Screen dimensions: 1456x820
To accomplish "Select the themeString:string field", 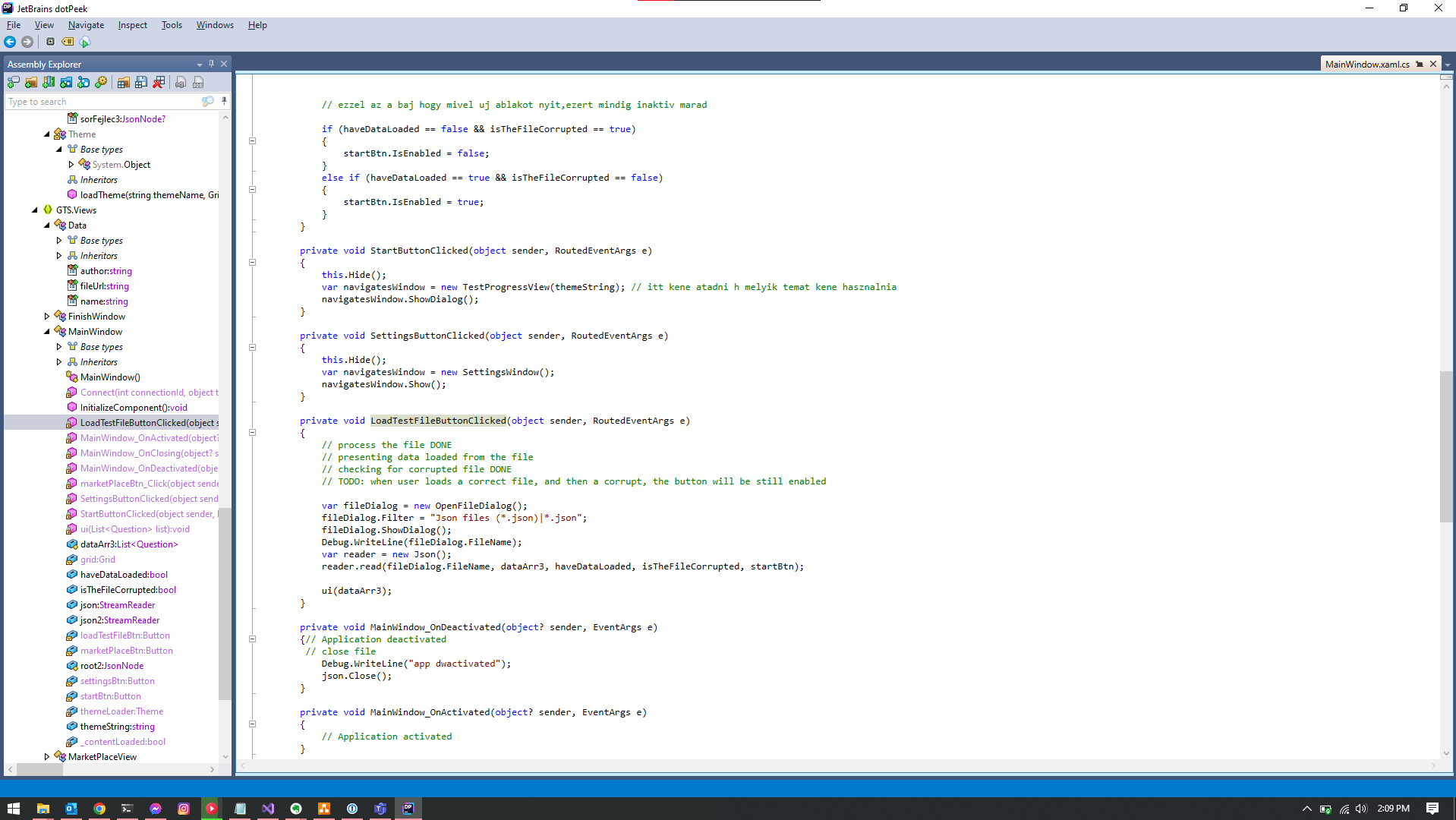I will [117, 727].
